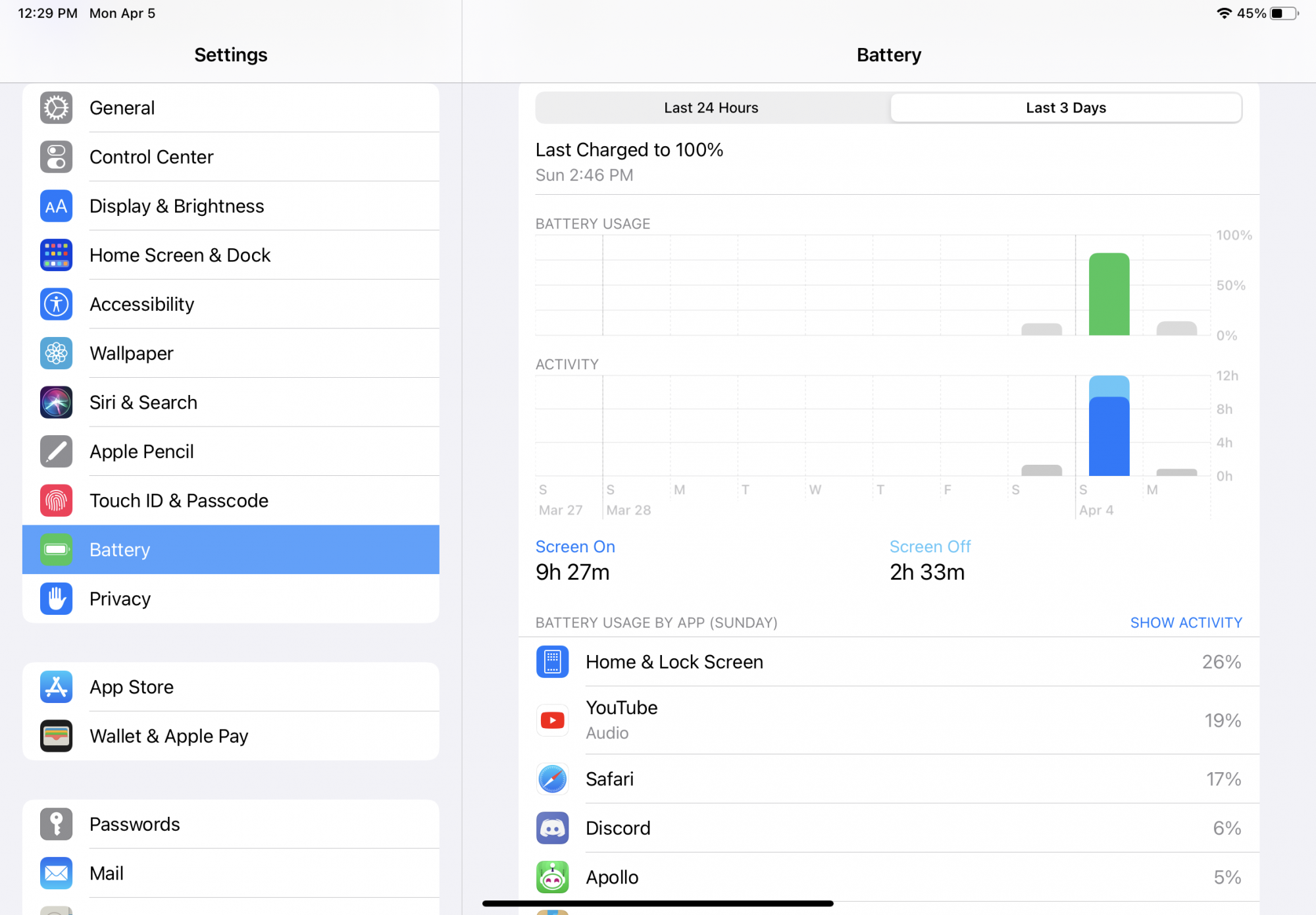Image resolution: width=1316 pixels, height=915 pixels.
Task: Tap the Display & Brightness AA icon
Action: (x=56, y=206)
